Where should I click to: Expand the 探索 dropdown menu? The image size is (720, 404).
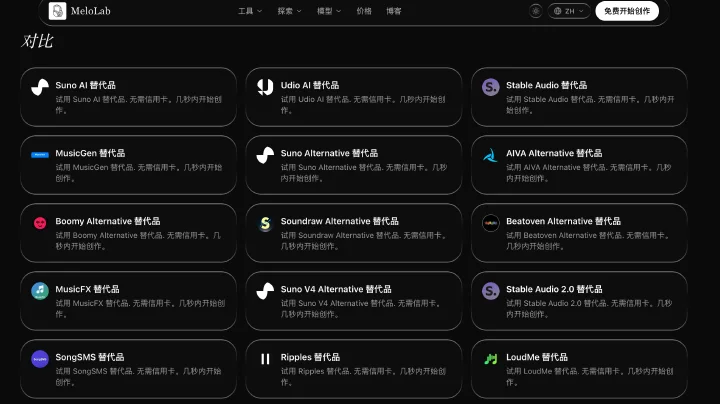pyautogui.click(x=289, y=11)
